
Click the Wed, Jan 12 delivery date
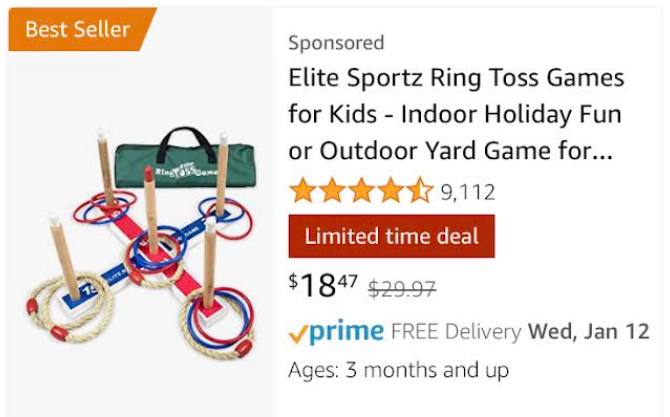589,331
